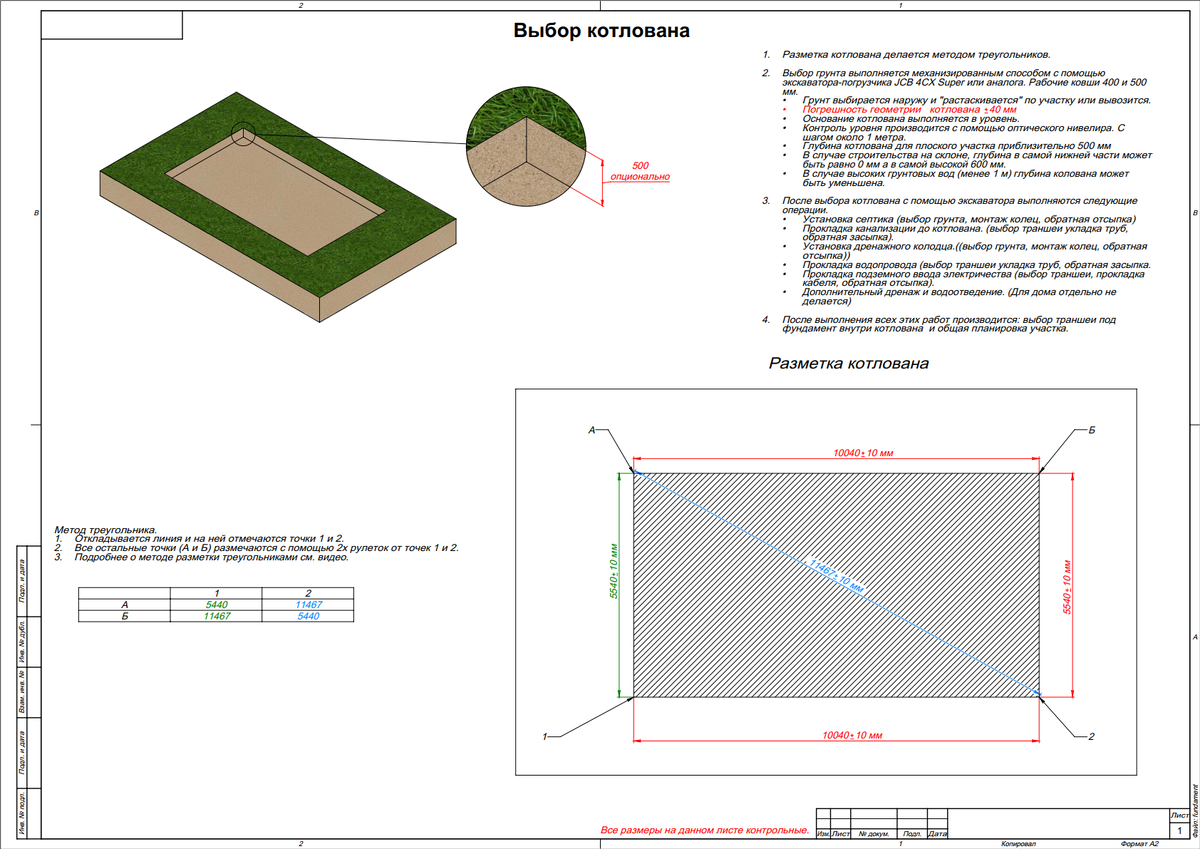Click the hatched pit rectangle in the layout
Screen dimensions: 1200x849
(x=836, y=584)
